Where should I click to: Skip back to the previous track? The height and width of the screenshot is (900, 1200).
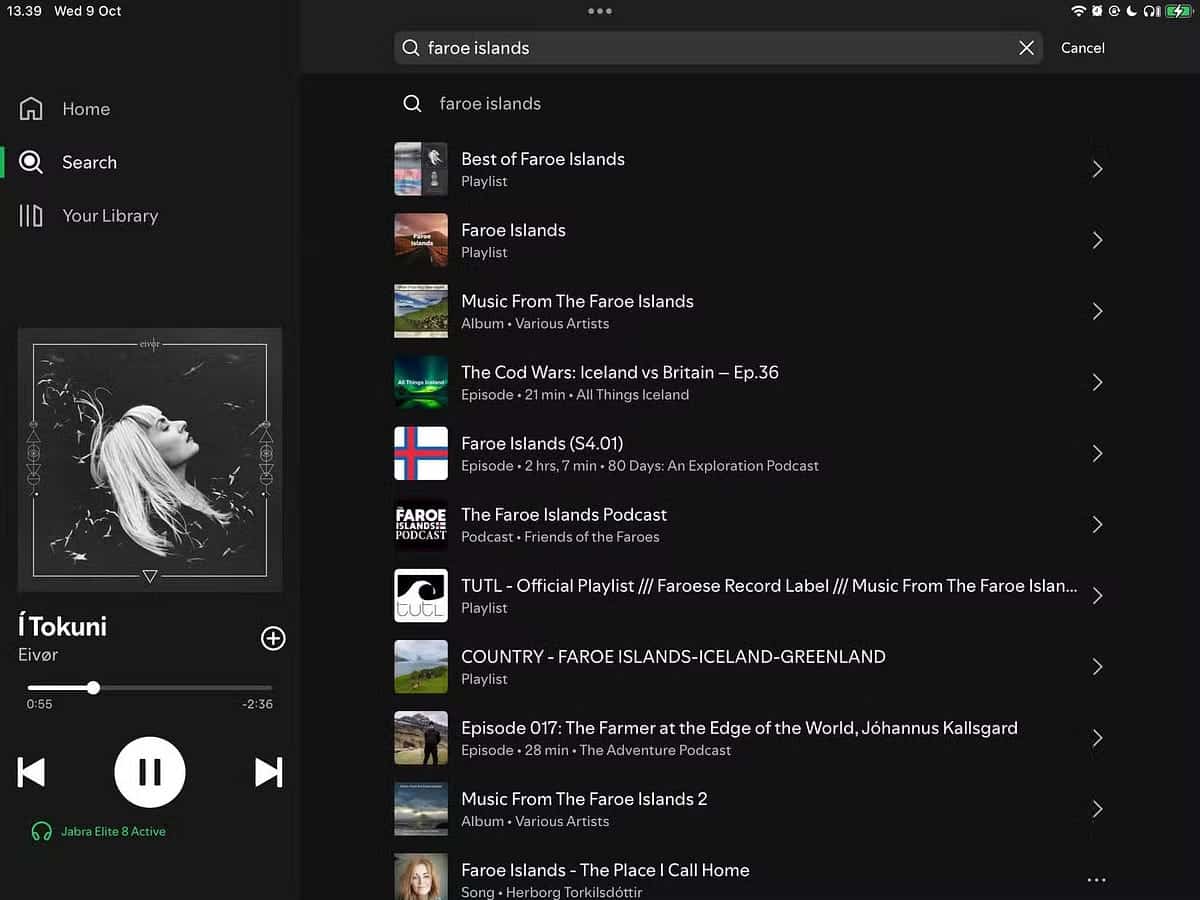click(x=31, y=771)
